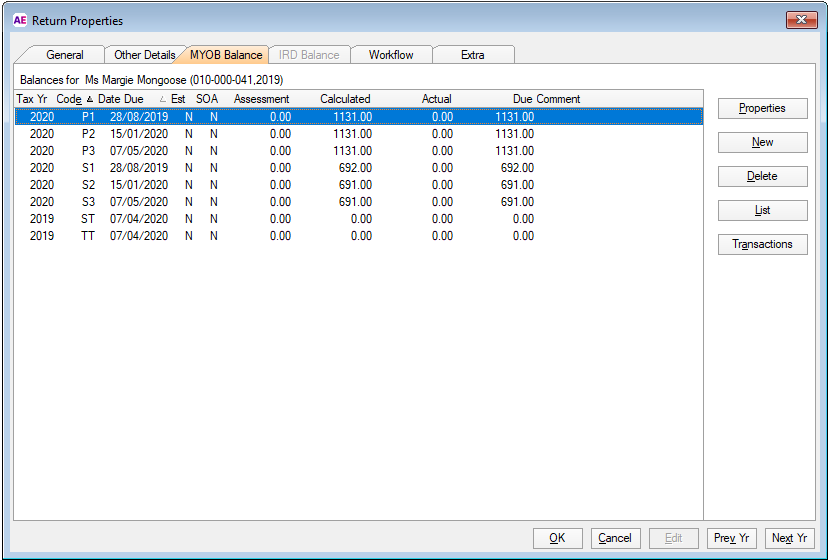Image resolution: width=828 pixels, height=560 pixels.
Task: Sort by the Tax Yr column header
Action: click(32, 99)
